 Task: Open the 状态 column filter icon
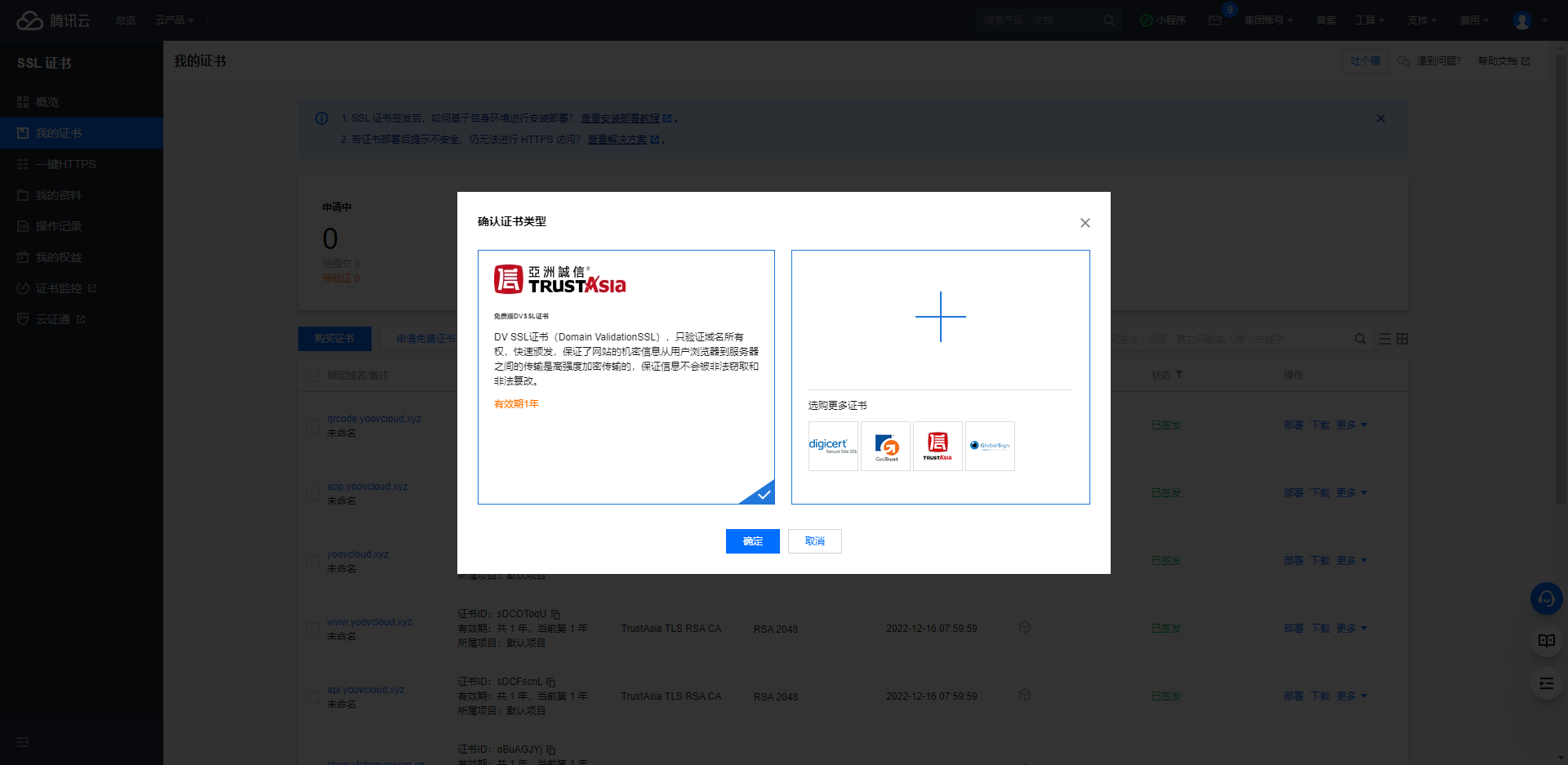[1179, 375]
